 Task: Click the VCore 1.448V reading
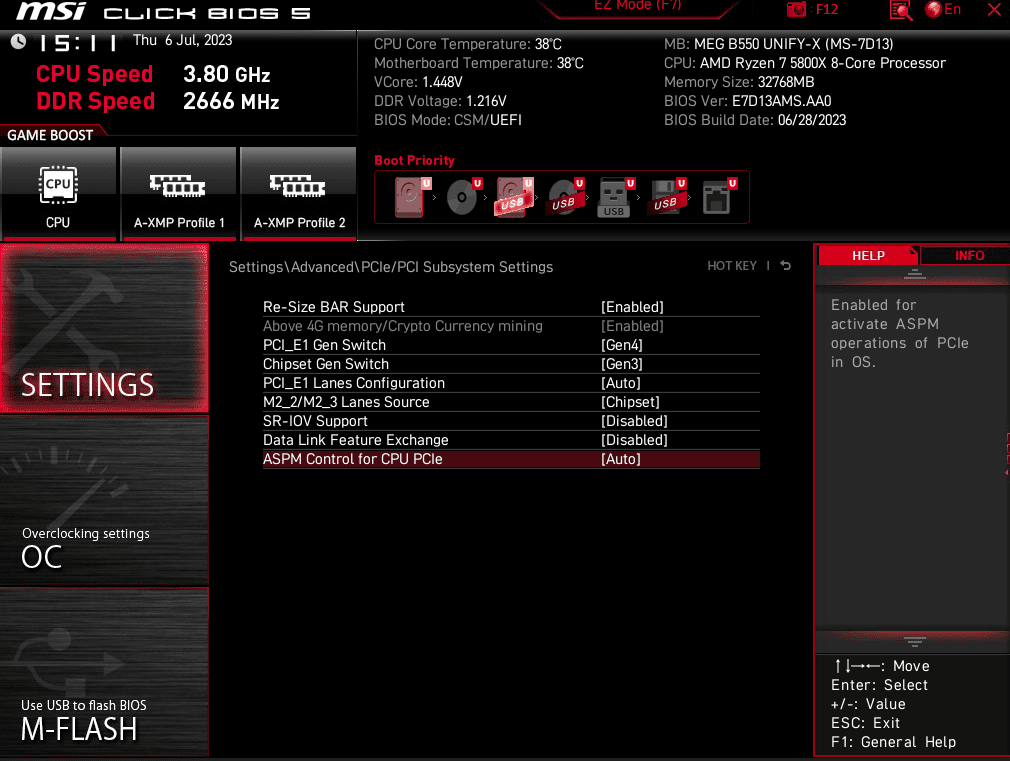pos(418,82)
